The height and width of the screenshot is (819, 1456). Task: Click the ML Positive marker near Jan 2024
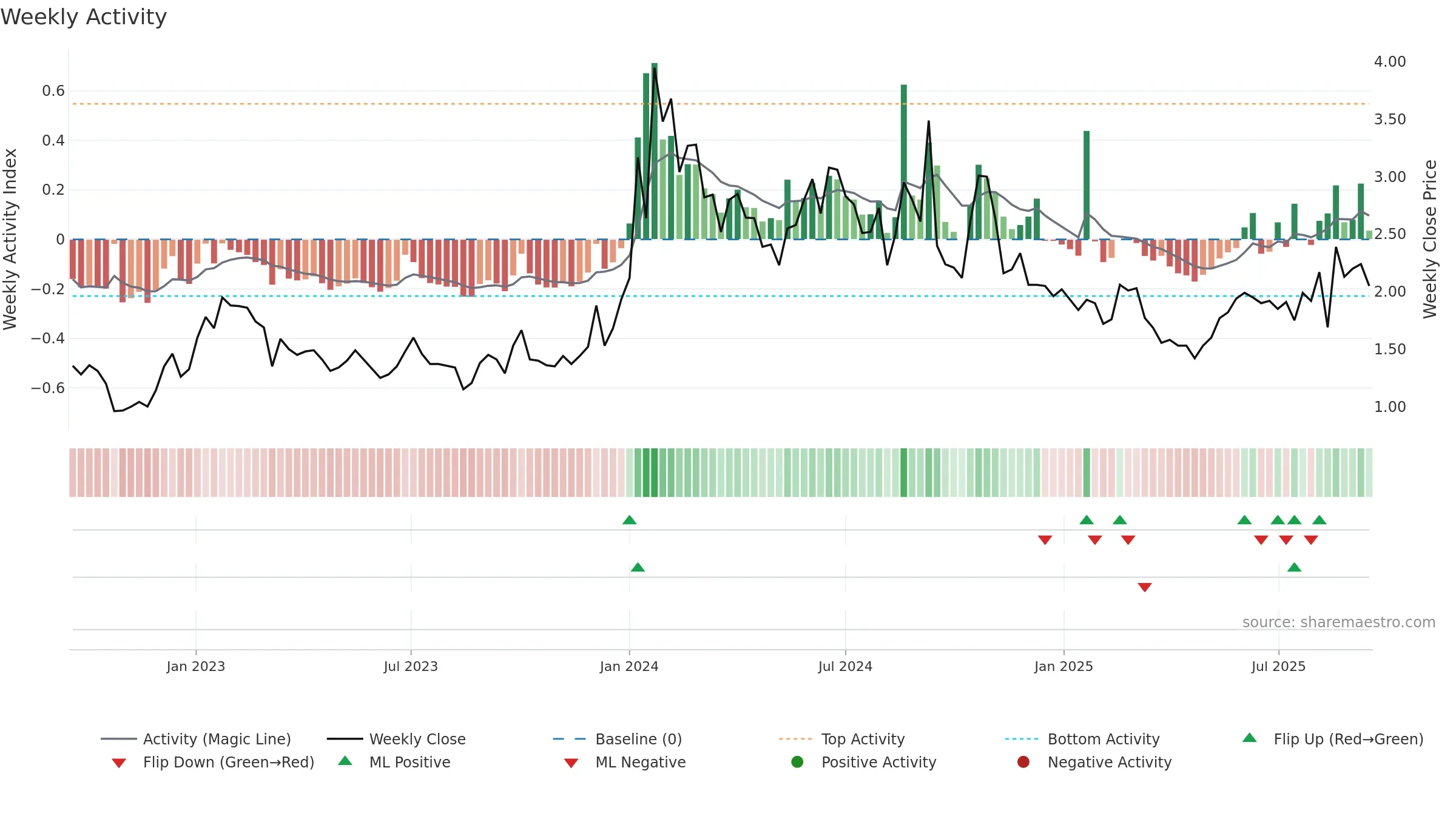tap(638, 567)
